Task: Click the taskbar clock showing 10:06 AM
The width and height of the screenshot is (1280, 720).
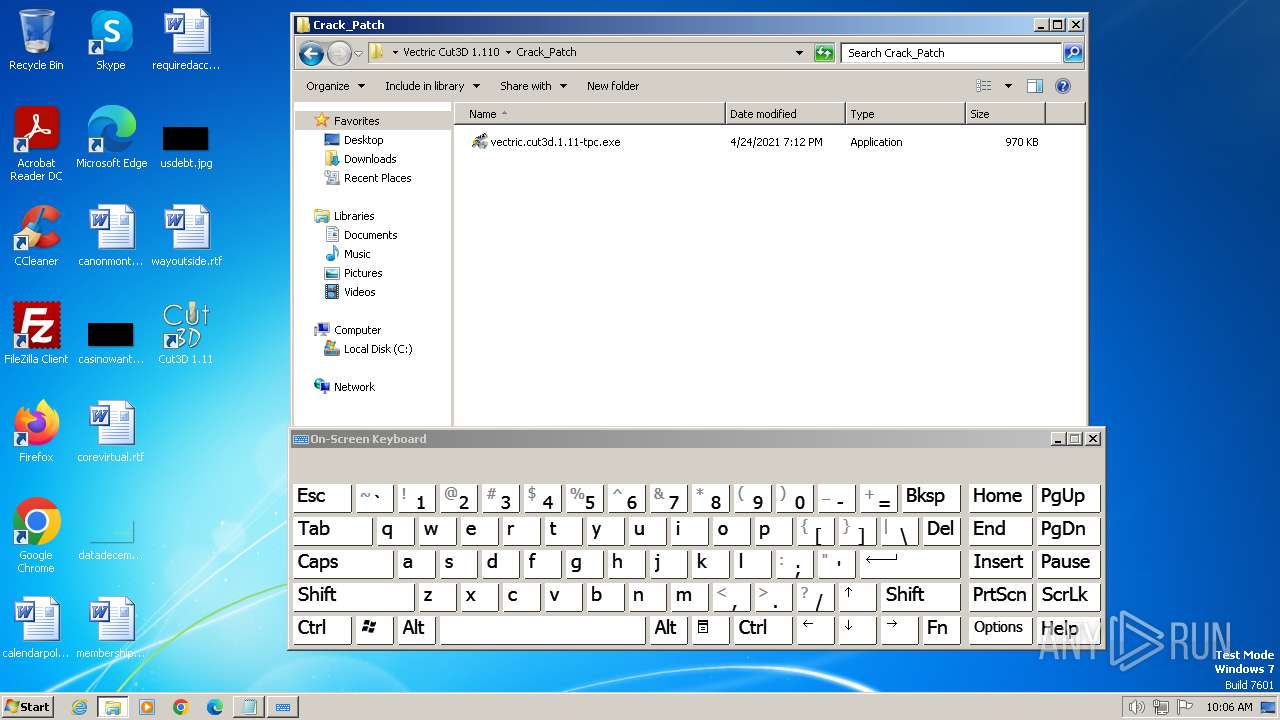Action: point(1229,707)
